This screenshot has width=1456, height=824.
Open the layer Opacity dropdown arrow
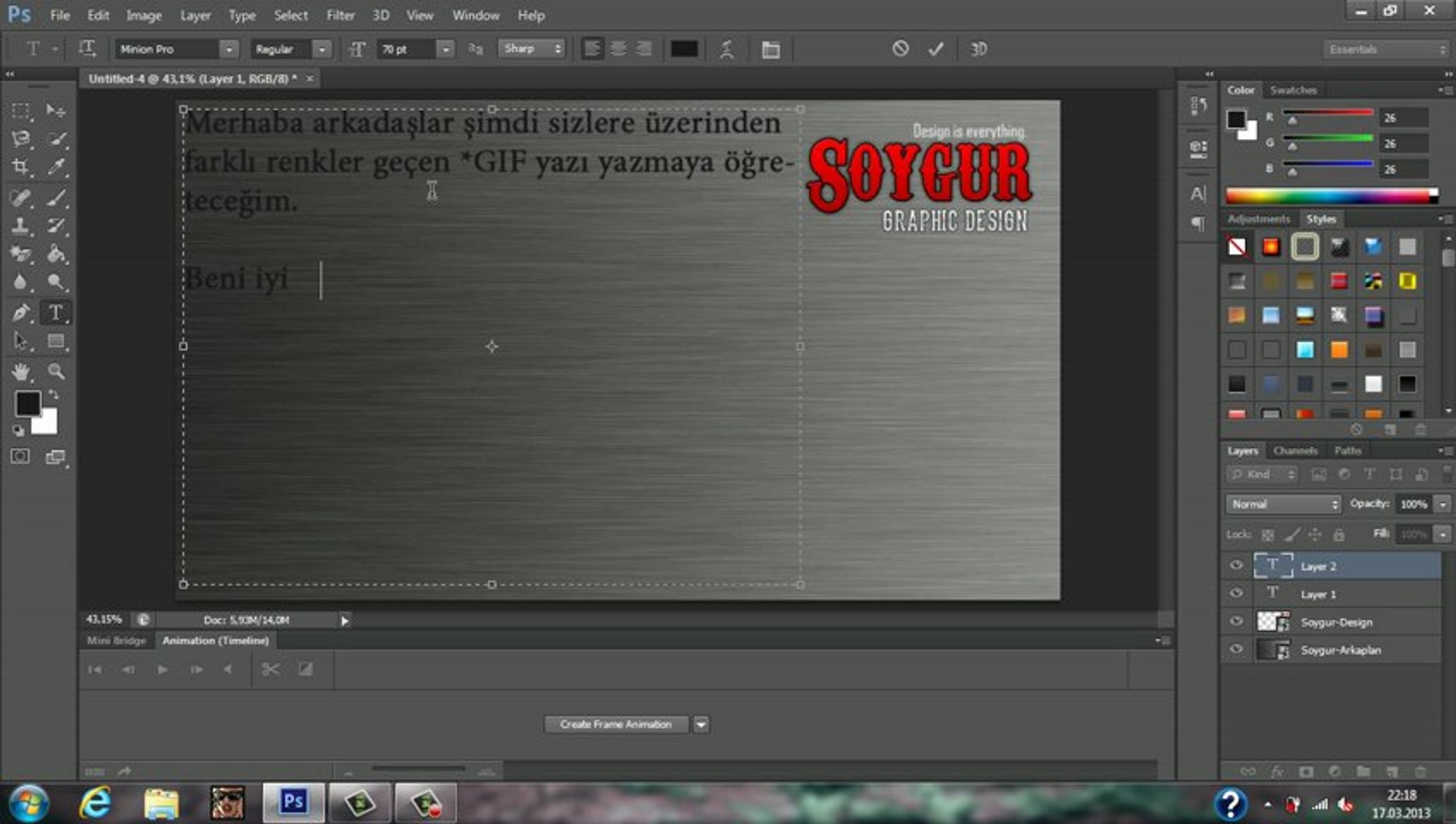coord(1442,504)
